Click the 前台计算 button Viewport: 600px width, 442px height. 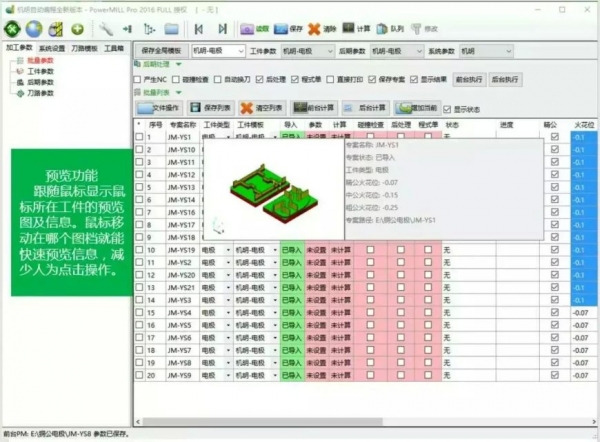click(x=314, y=108)
